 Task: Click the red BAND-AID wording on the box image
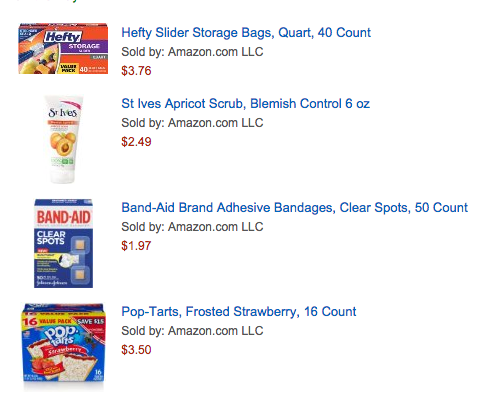(x=63, y=217)
